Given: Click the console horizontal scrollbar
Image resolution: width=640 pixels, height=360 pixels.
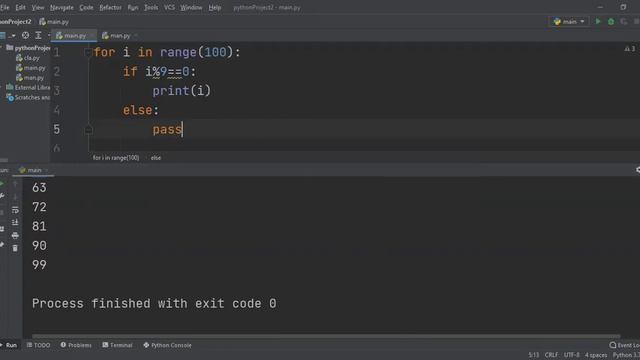Looking at the screenshot, I should tap(326, 336).
